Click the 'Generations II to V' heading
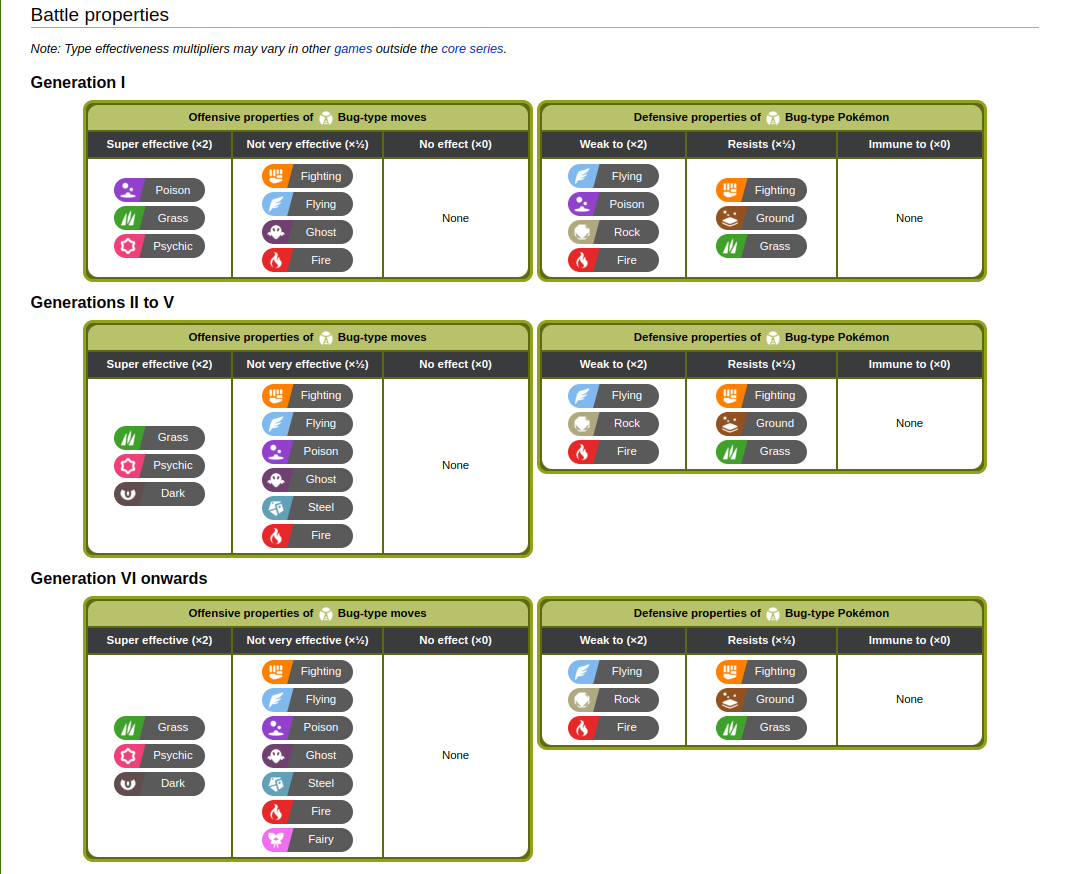The width and height of the screenshot is (1066, 874). coord(102,302)
